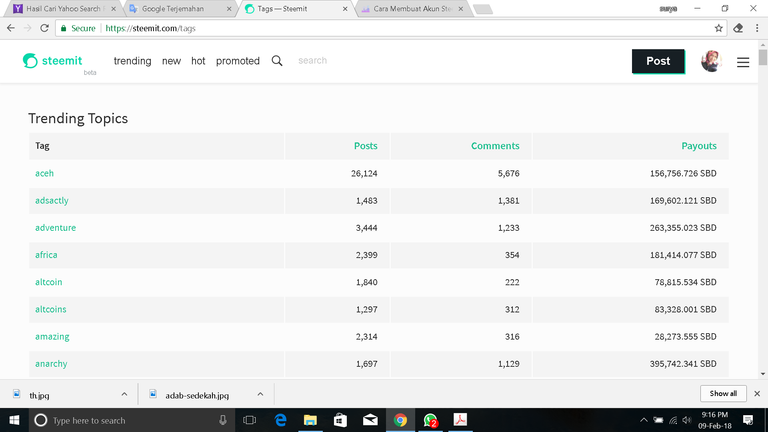The height and width of the screenshot is (432, 768).
Task: Open the adsactly tag
Action: [x=51, y=200]
